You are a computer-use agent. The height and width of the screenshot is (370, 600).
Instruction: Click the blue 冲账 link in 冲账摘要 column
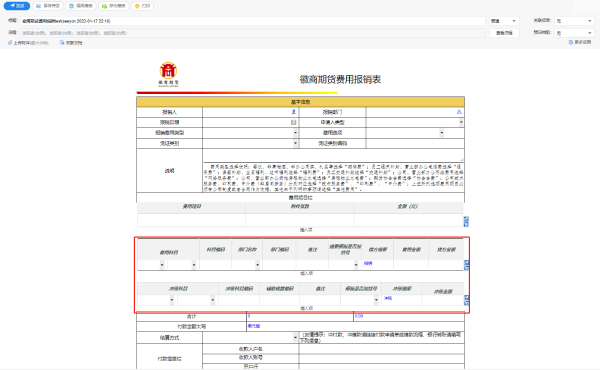tap(388, 298)
